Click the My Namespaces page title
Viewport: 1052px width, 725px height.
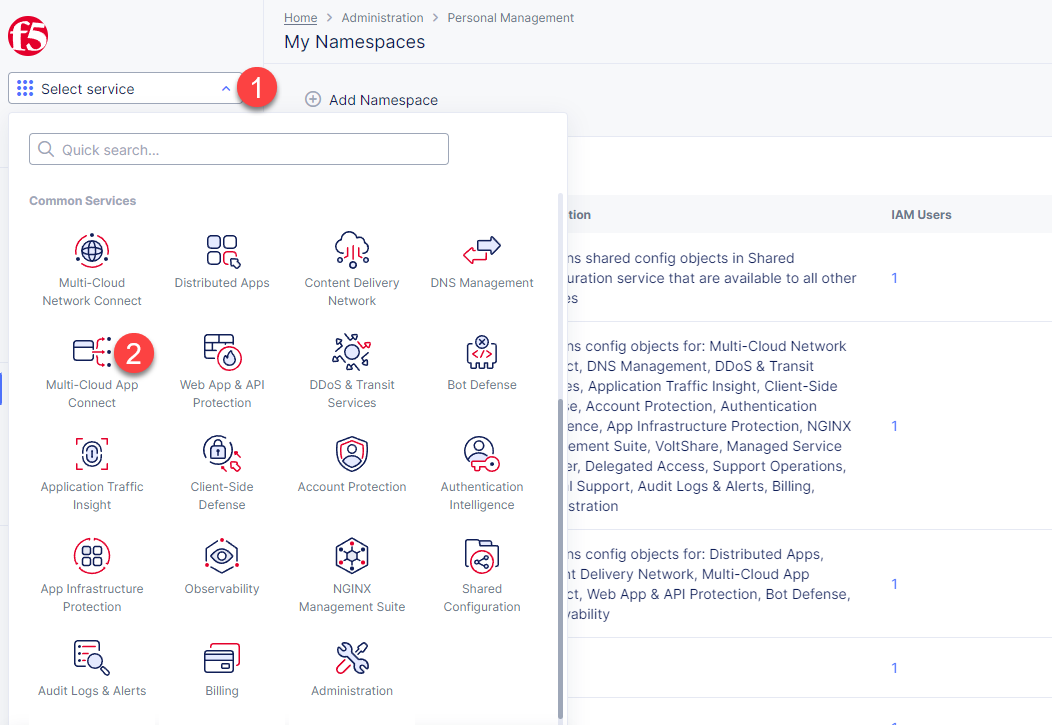(354, 42)
